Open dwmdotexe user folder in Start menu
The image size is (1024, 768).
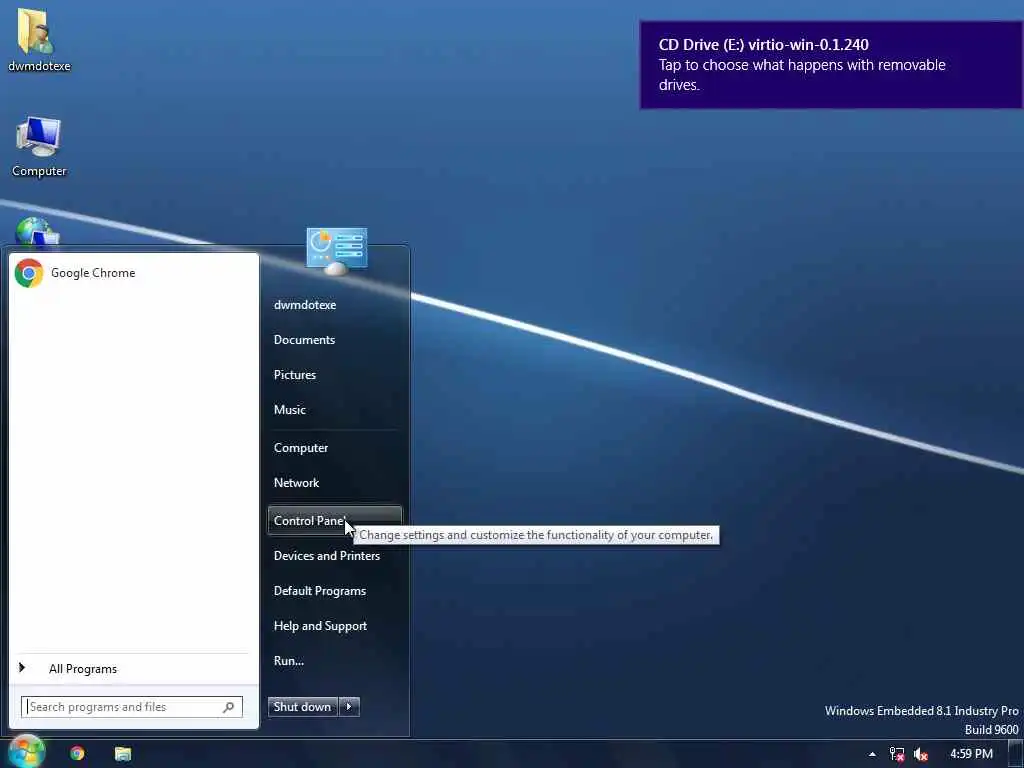(305, 305)
